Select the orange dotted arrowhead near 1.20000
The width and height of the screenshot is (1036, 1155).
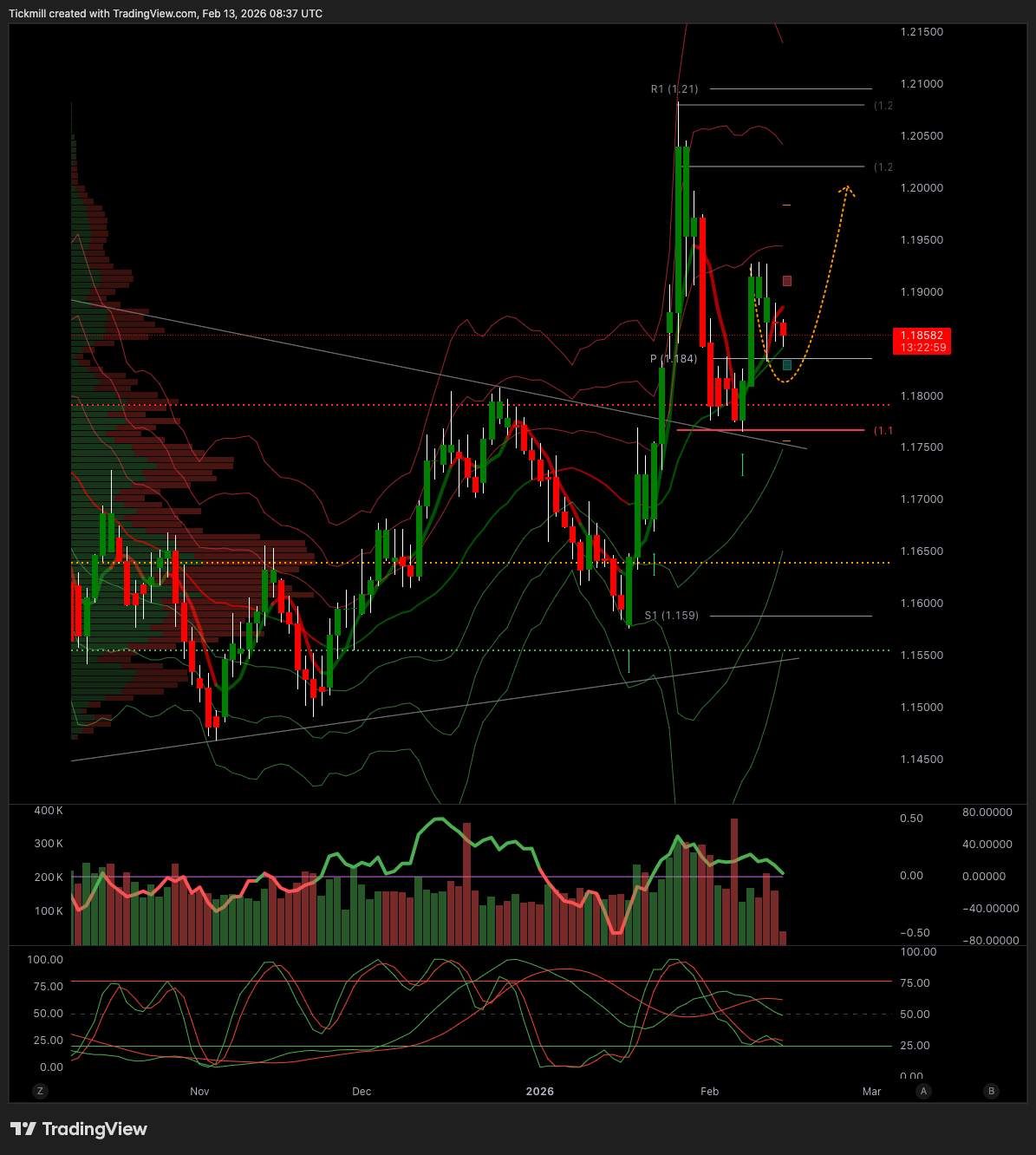click(847, 188)
